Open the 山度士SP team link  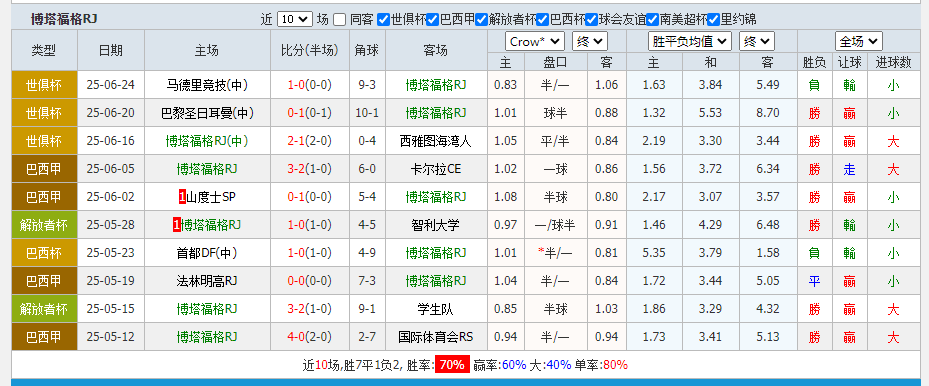(211, 197)
